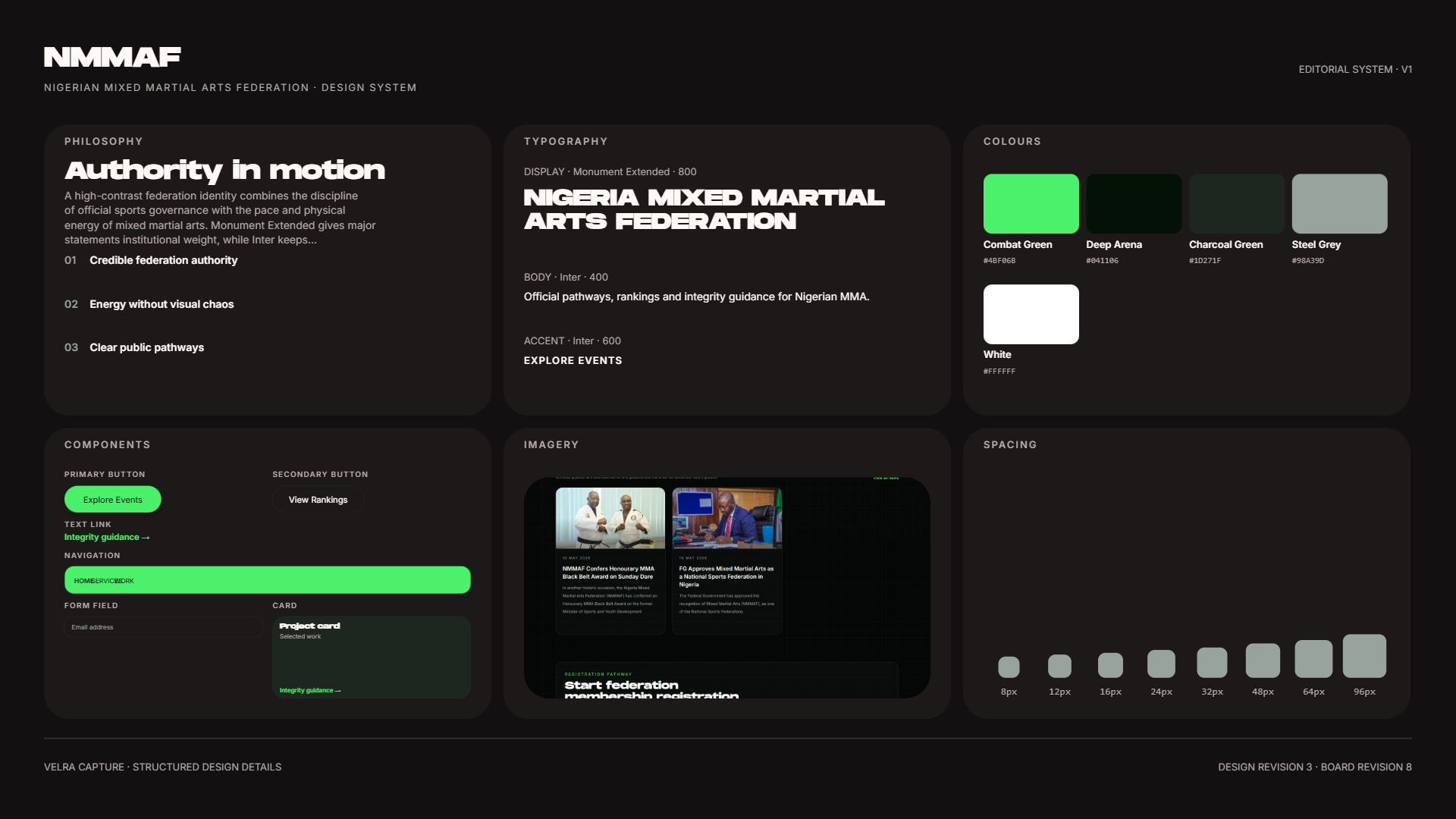Select the #1D271F hex code

[x=1205, y=261]
